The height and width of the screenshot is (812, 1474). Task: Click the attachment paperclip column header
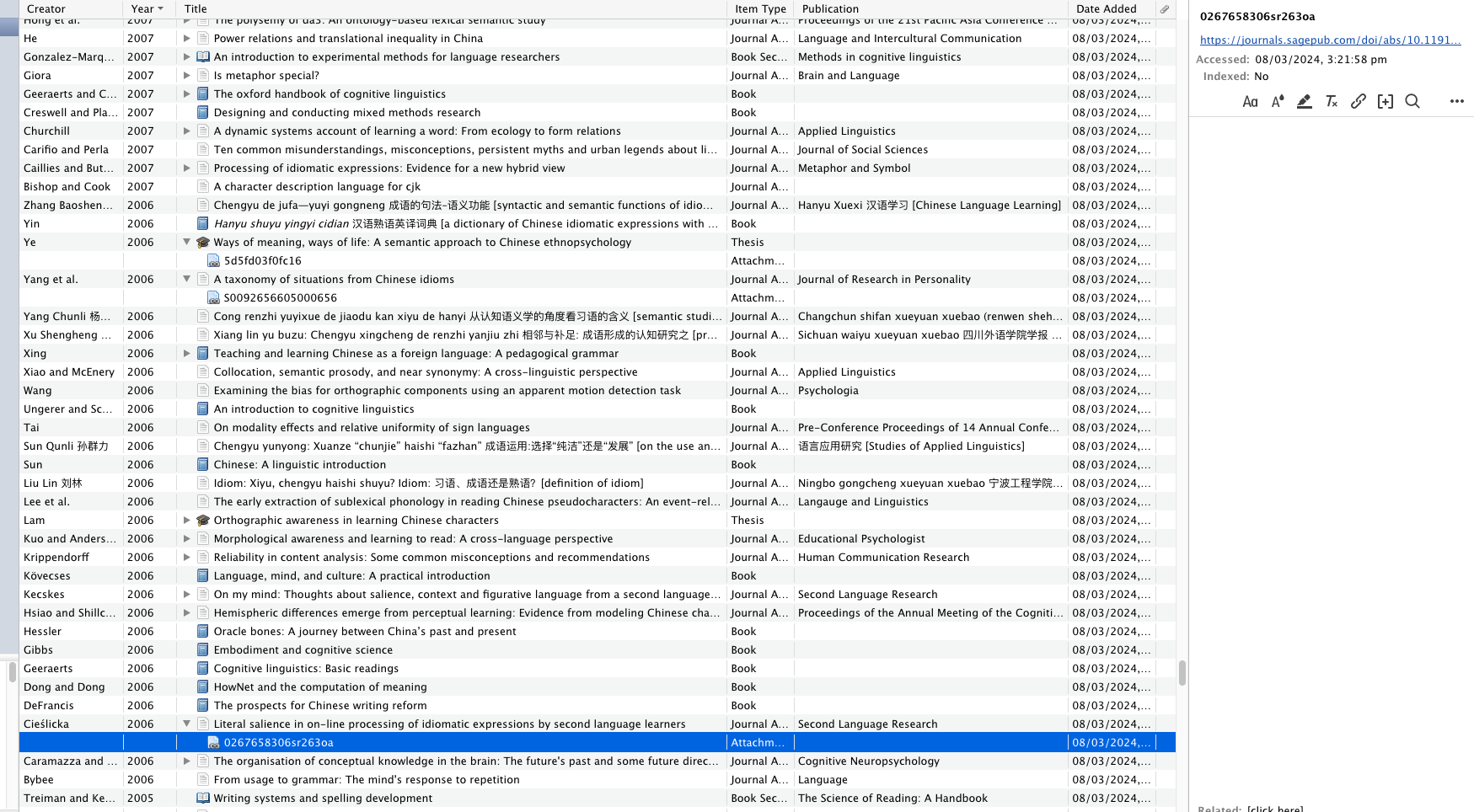tap(1165, 9)
